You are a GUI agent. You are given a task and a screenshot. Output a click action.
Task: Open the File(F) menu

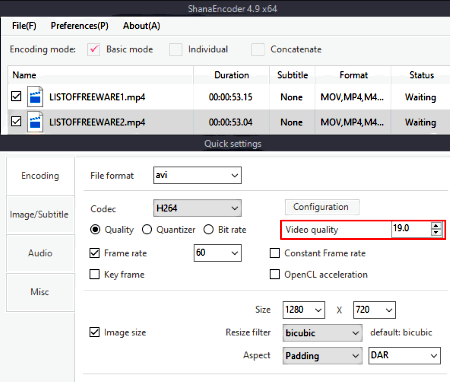(24, 26)
